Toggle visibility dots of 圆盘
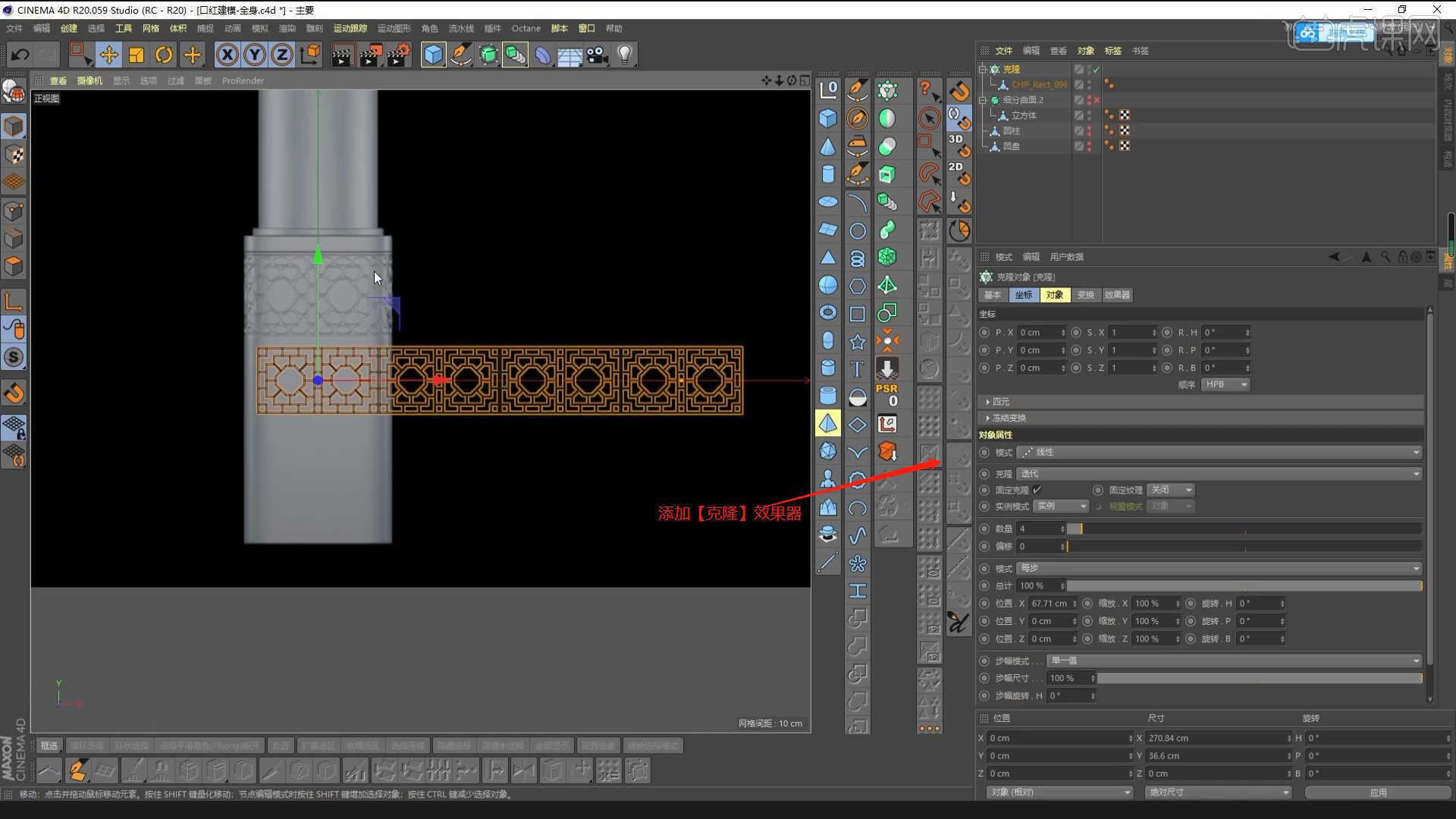This screenshot has width=1456, height=819. click(1090, 146)
